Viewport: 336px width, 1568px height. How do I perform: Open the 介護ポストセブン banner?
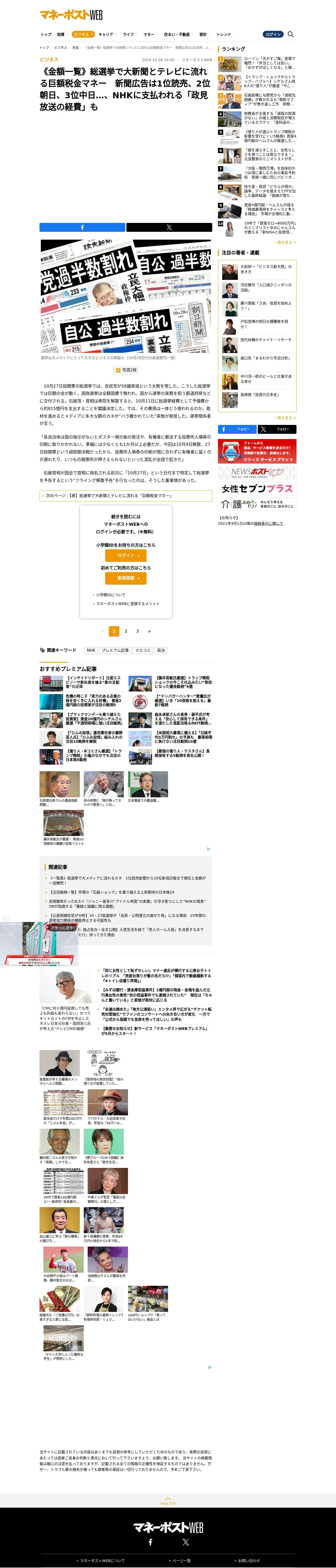click(x=257, y=504)
